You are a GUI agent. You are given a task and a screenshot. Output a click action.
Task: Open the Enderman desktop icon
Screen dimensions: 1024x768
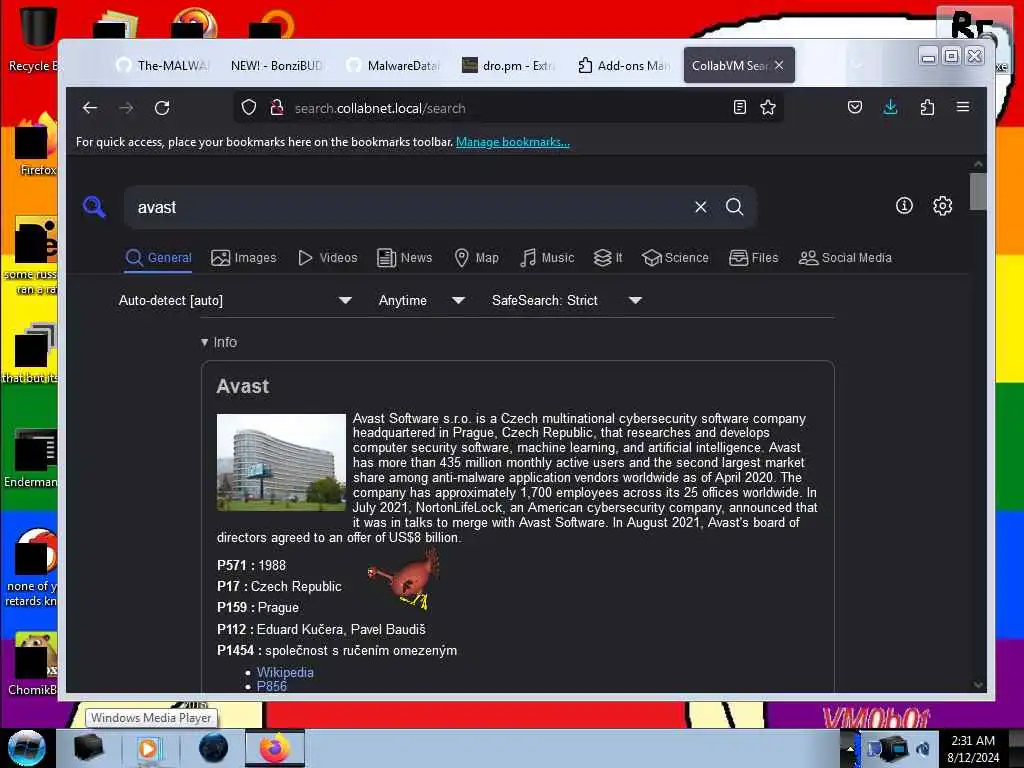31,458
